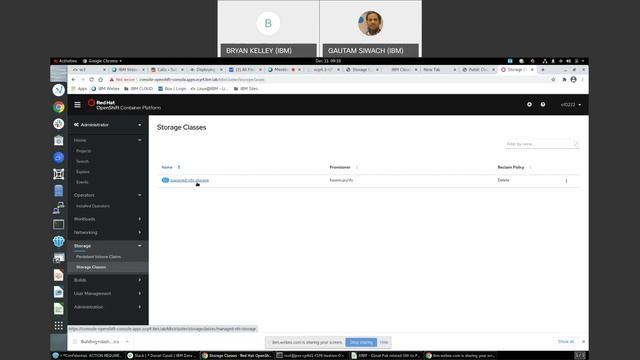Click the Filter by name input field
Viewport: 640px width, 360px height.
[542, 144]
